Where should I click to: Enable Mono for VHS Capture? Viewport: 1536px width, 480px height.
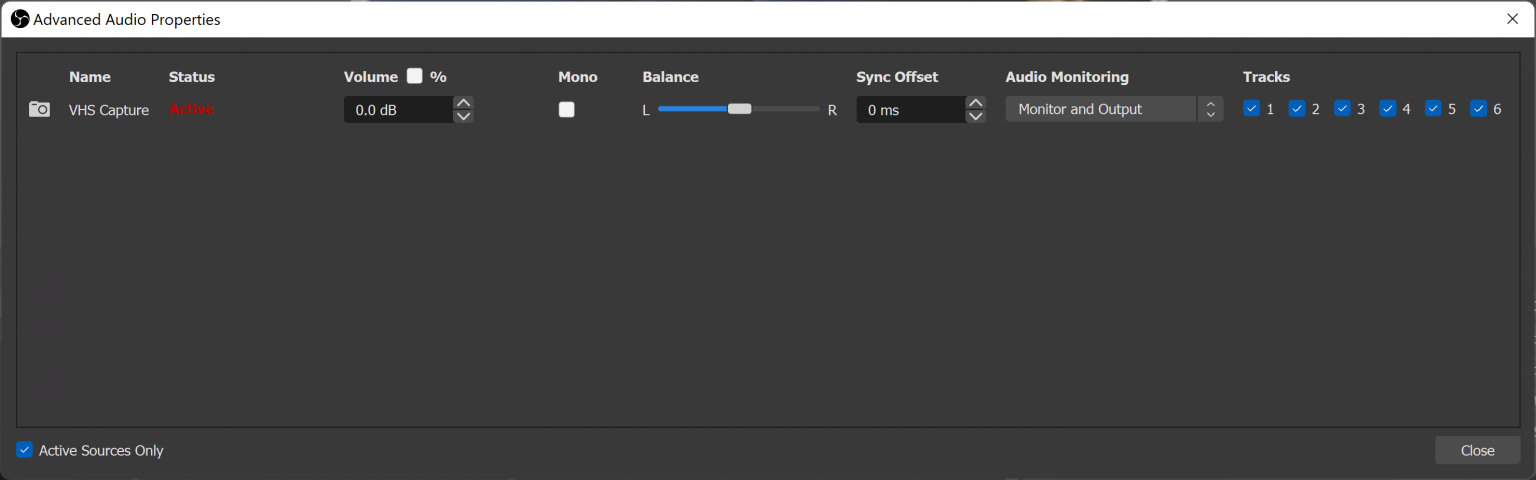tap(567, 110)
